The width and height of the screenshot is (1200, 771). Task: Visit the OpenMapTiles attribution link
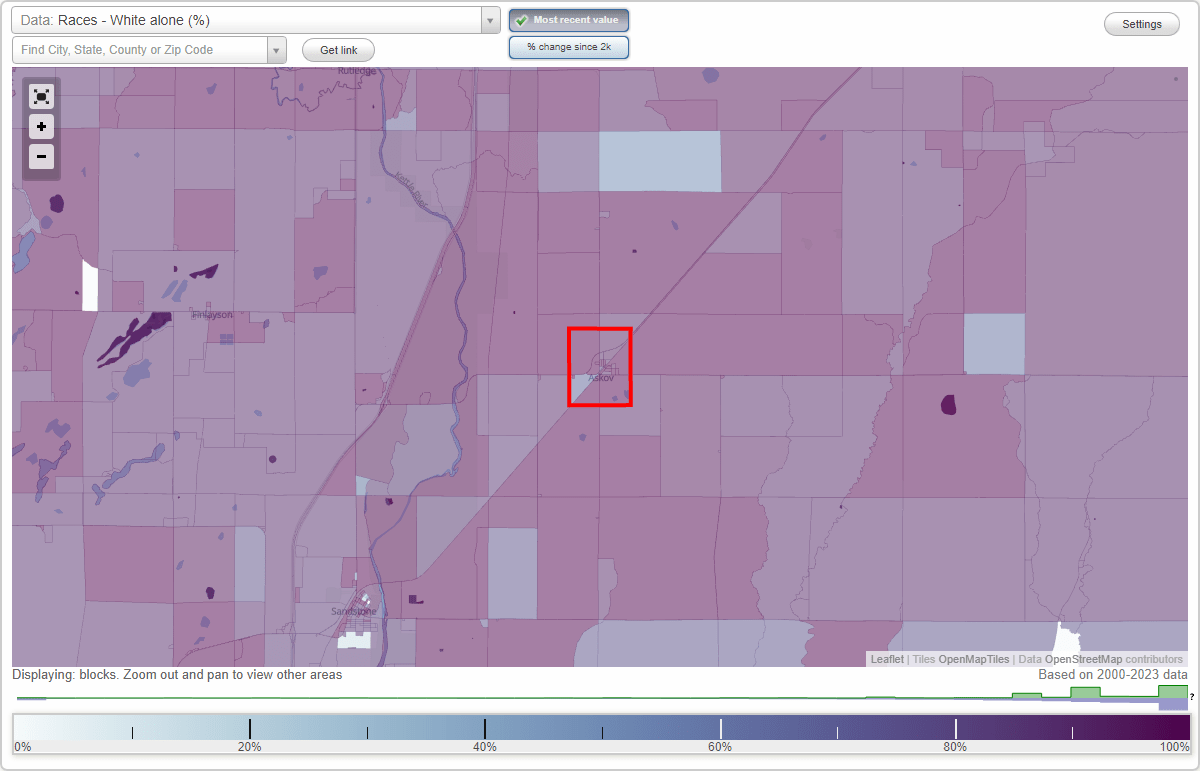coord(971,659)
